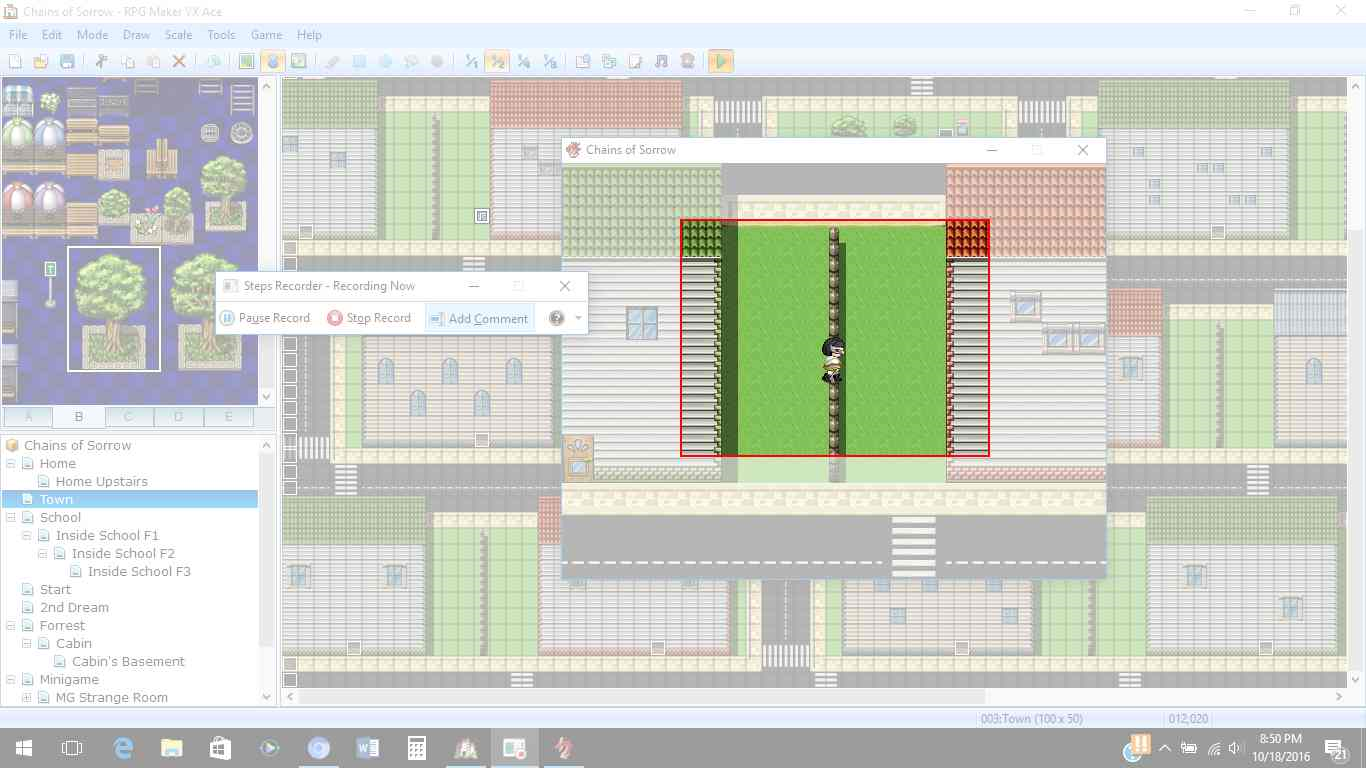
Task: Select the Start map in tree
Action: (55, 590)
